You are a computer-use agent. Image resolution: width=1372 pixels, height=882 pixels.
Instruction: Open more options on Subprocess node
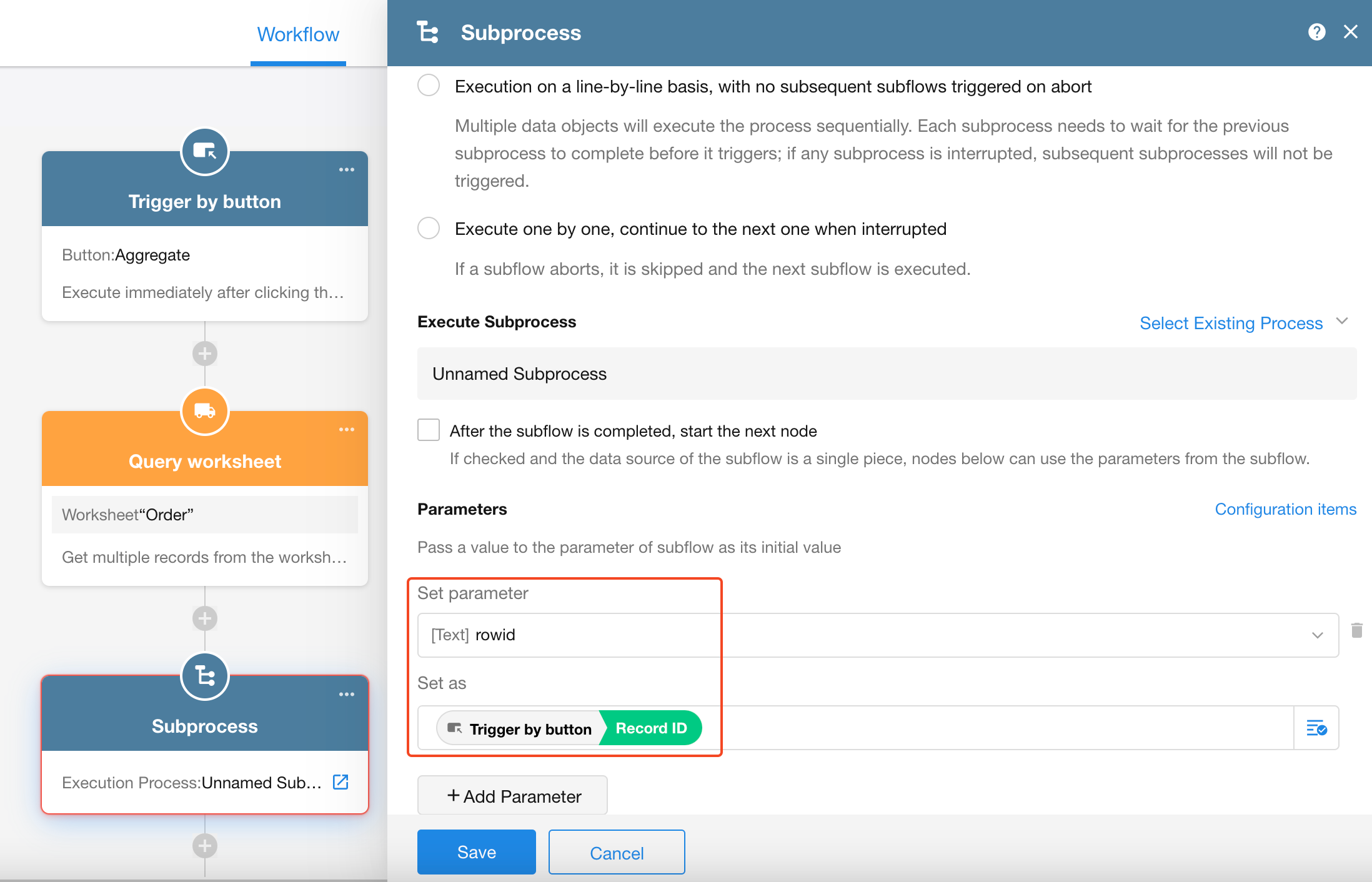[346, 695]
